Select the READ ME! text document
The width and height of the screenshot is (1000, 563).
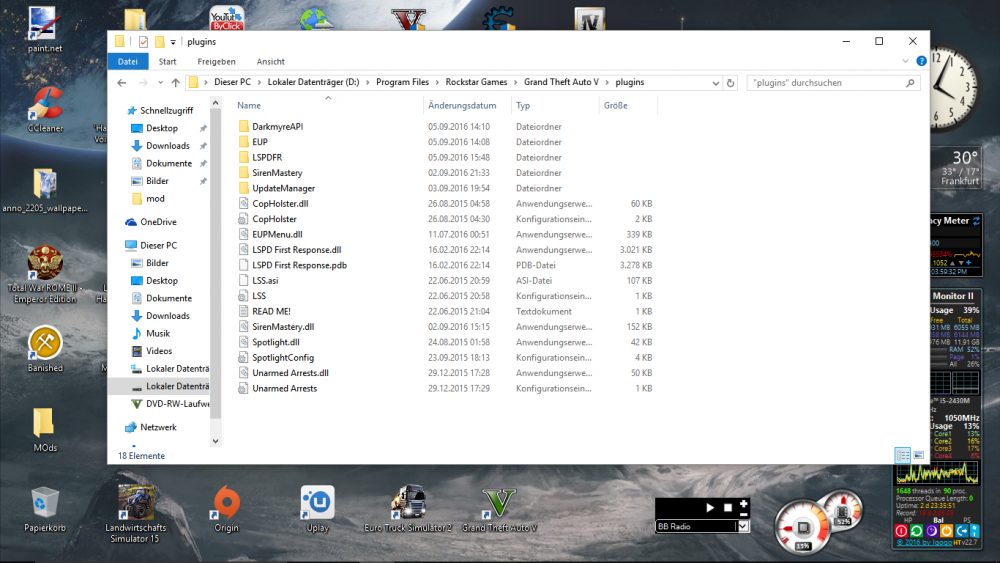click(271, 311)
